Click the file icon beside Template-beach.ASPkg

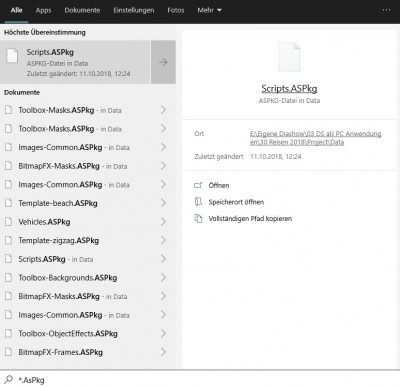(x=9, y=203)
